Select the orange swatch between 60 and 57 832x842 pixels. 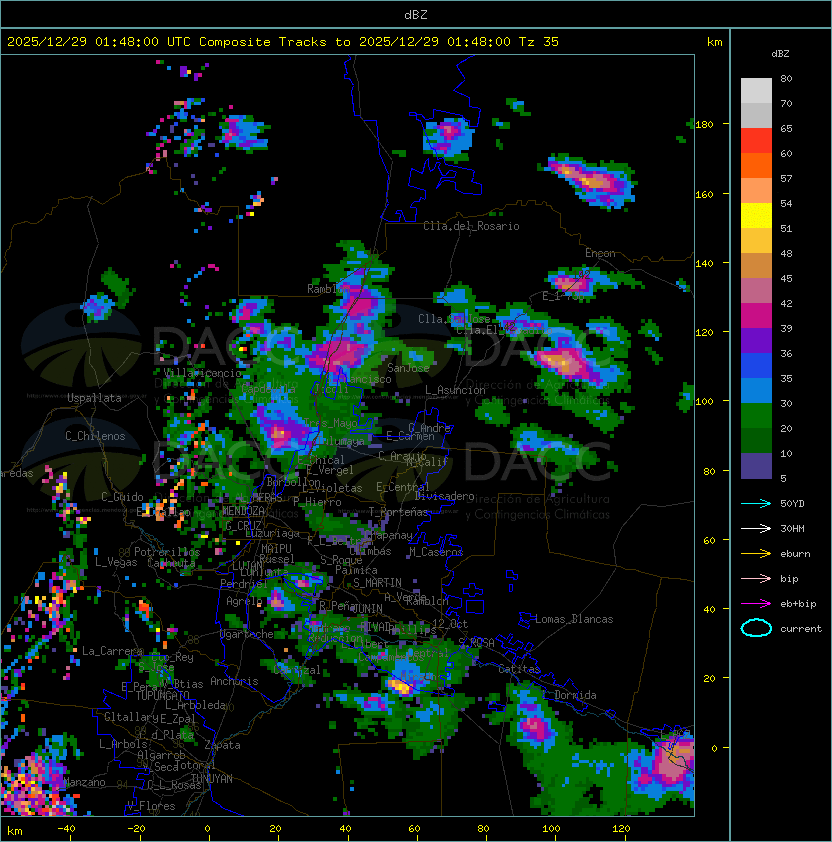click(x=756, y=166)
